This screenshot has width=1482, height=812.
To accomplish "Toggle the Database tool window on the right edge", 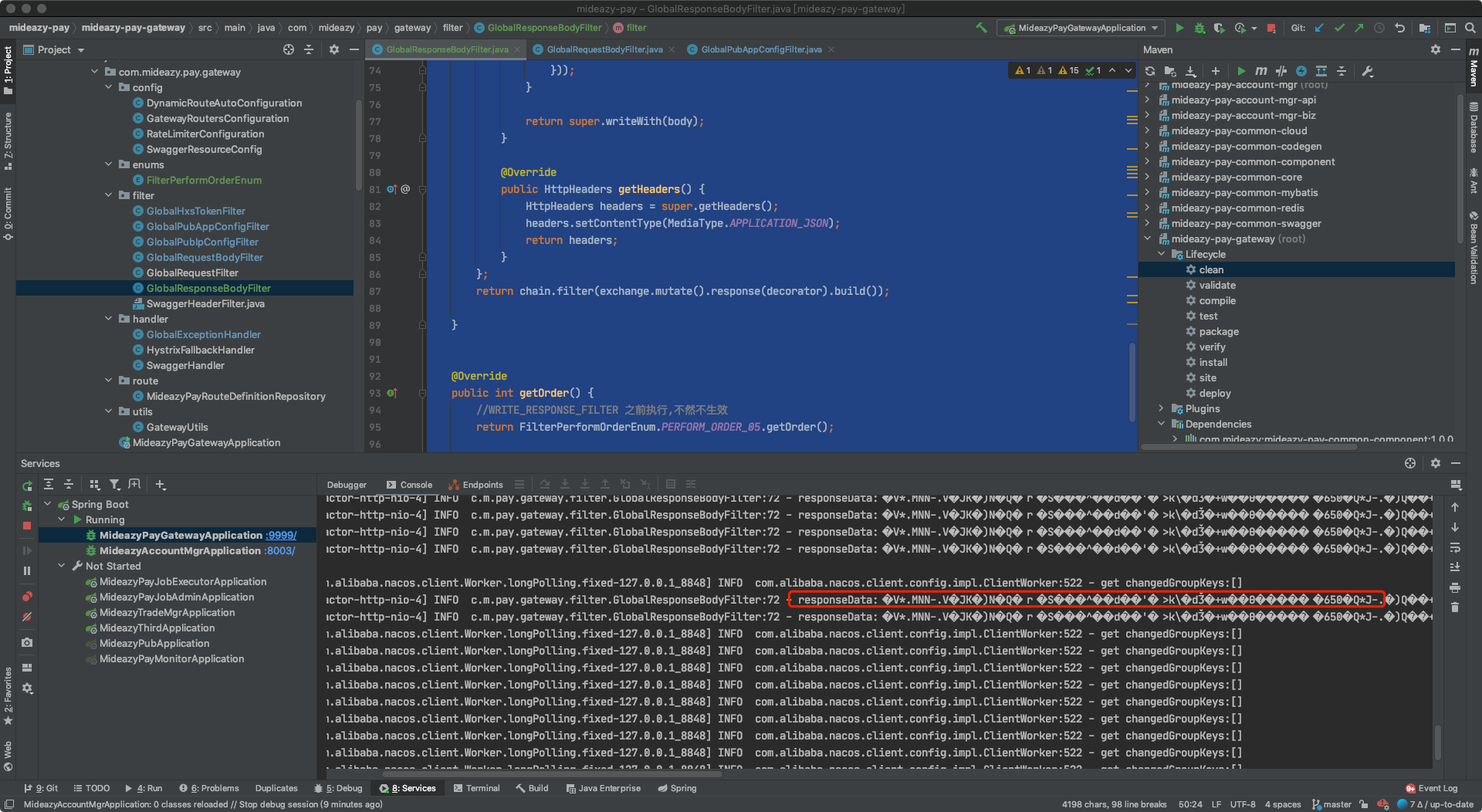I will (x=1474, y=127).
